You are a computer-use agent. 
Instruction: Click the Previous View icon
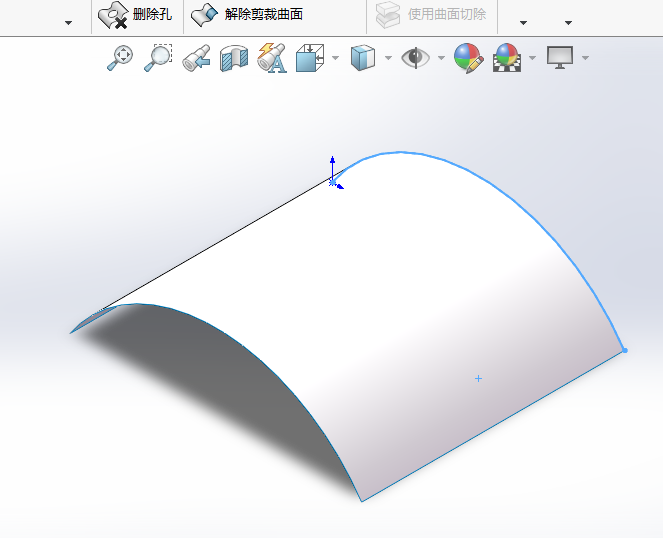point(196,58)
